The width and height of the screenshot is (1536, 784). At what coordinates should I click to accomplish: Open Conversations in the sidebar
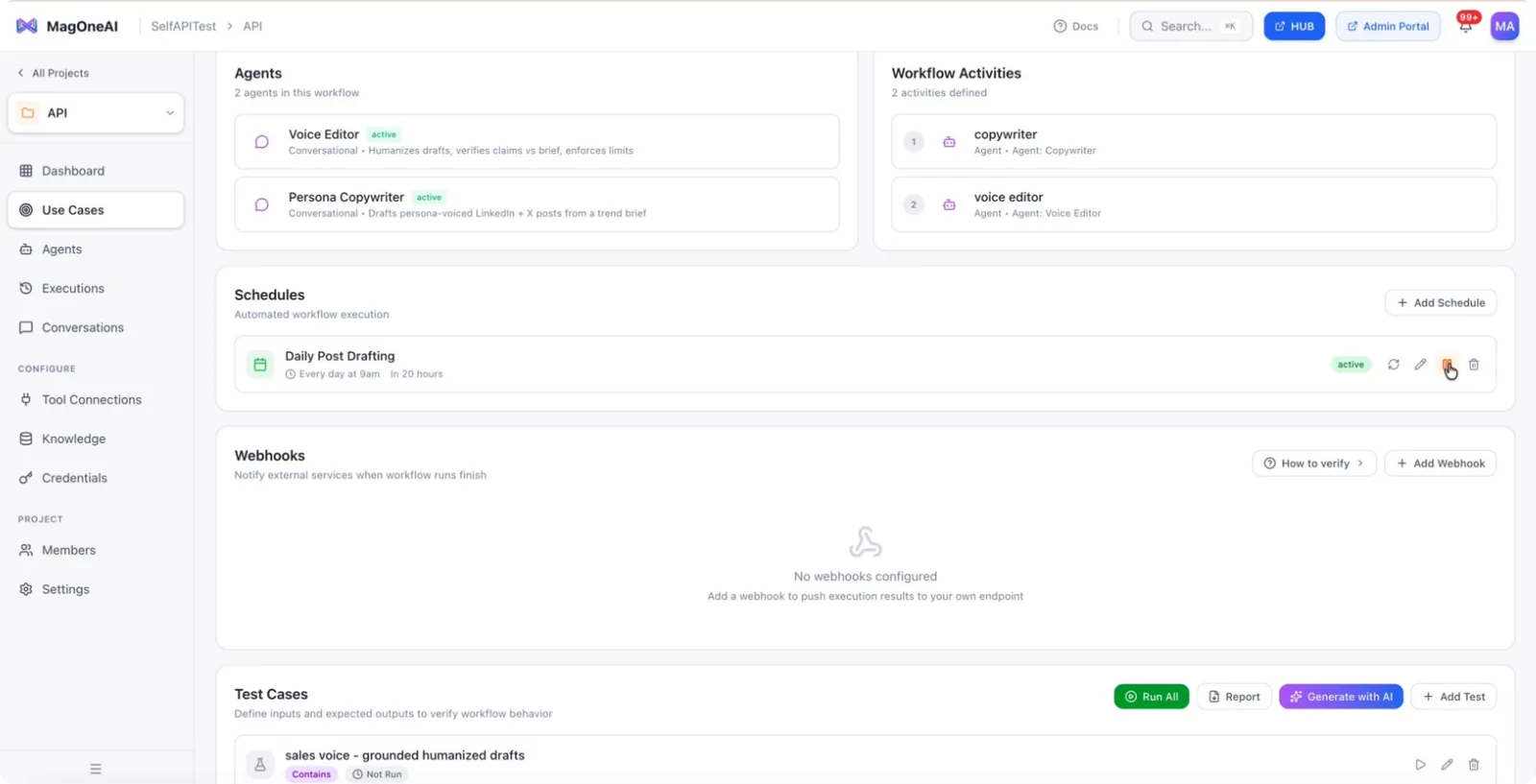[96, 328]
